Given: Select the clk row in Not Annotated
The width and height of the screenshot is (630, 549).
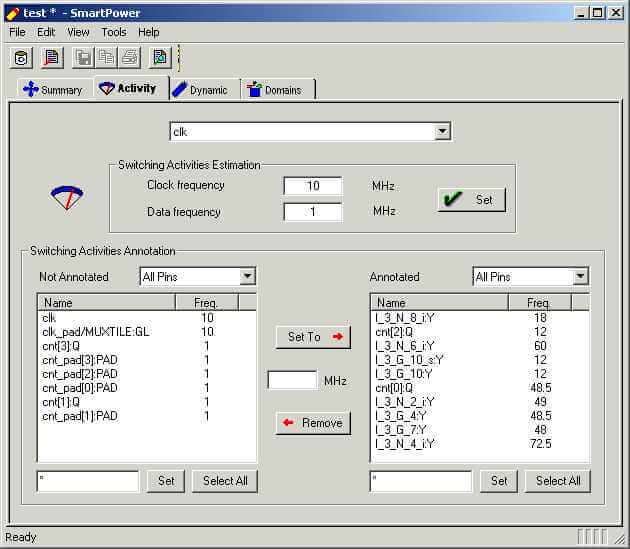Looking at the screenshot, I should (x=147, y=318).
